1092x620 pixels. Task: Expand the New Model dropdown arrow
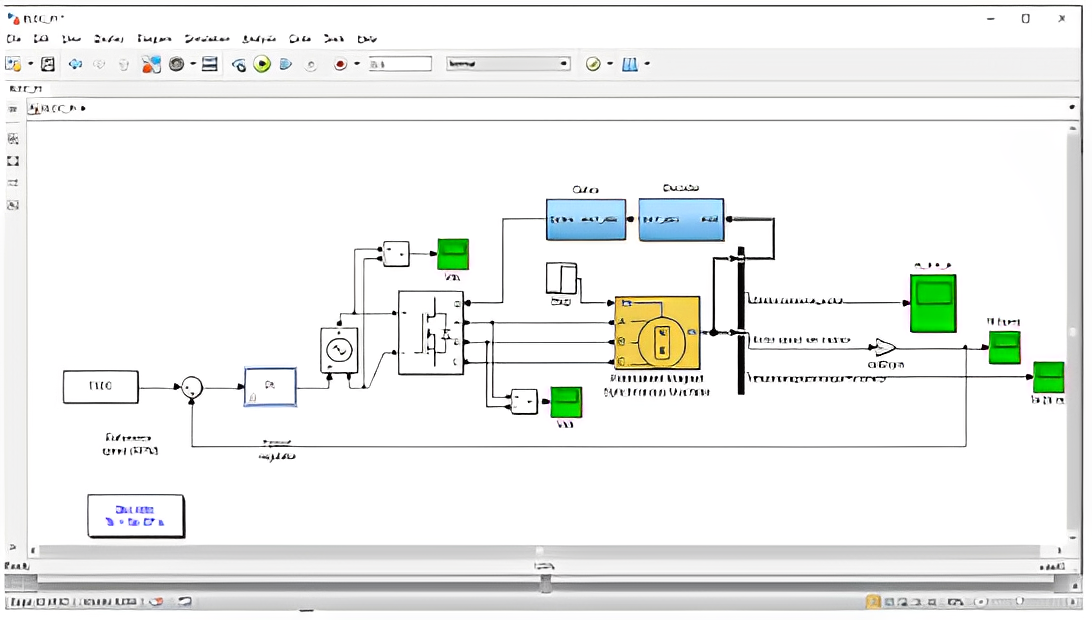[x=30, y=64]
